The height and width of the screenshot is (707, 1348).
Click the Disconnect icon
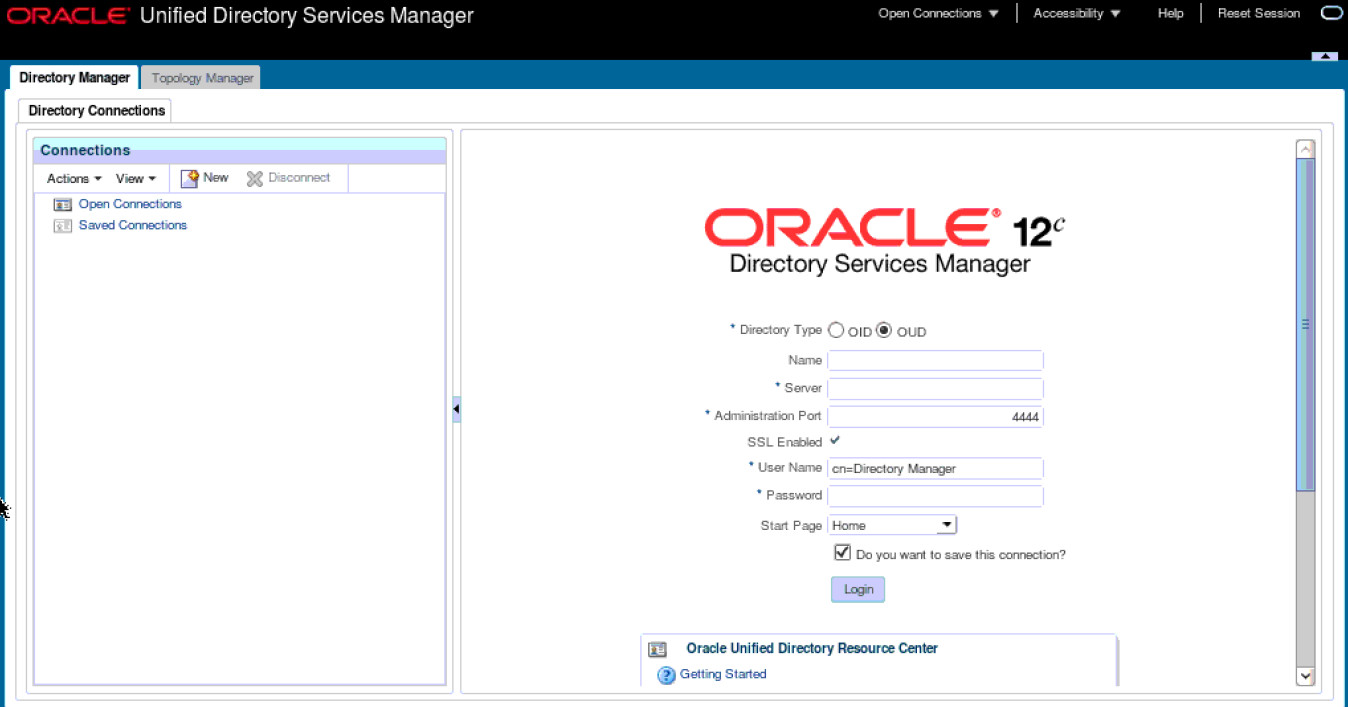[x=252, y=177]
